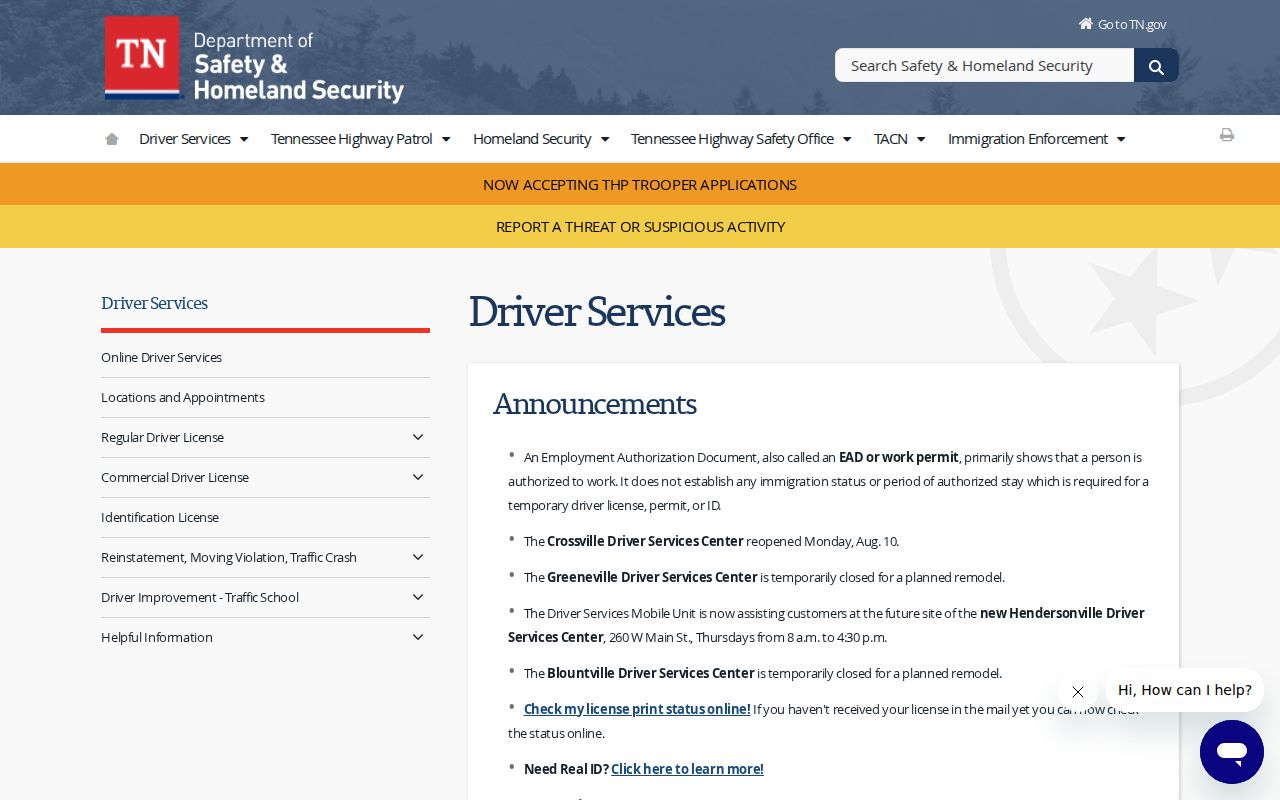Click Regular Driver License sidebar text

click(162, 437)
